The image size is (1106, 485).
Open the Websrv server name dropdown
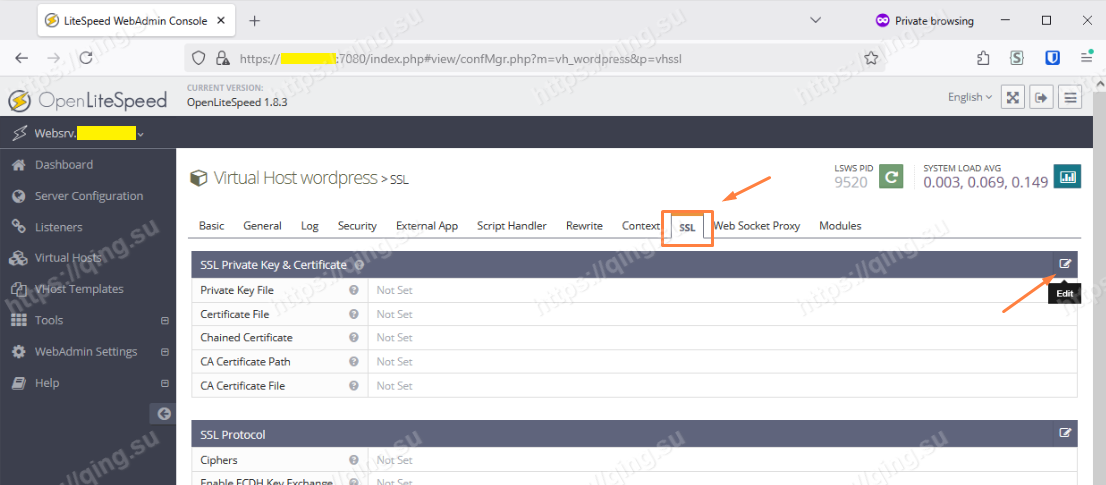(x=88, y=133)
